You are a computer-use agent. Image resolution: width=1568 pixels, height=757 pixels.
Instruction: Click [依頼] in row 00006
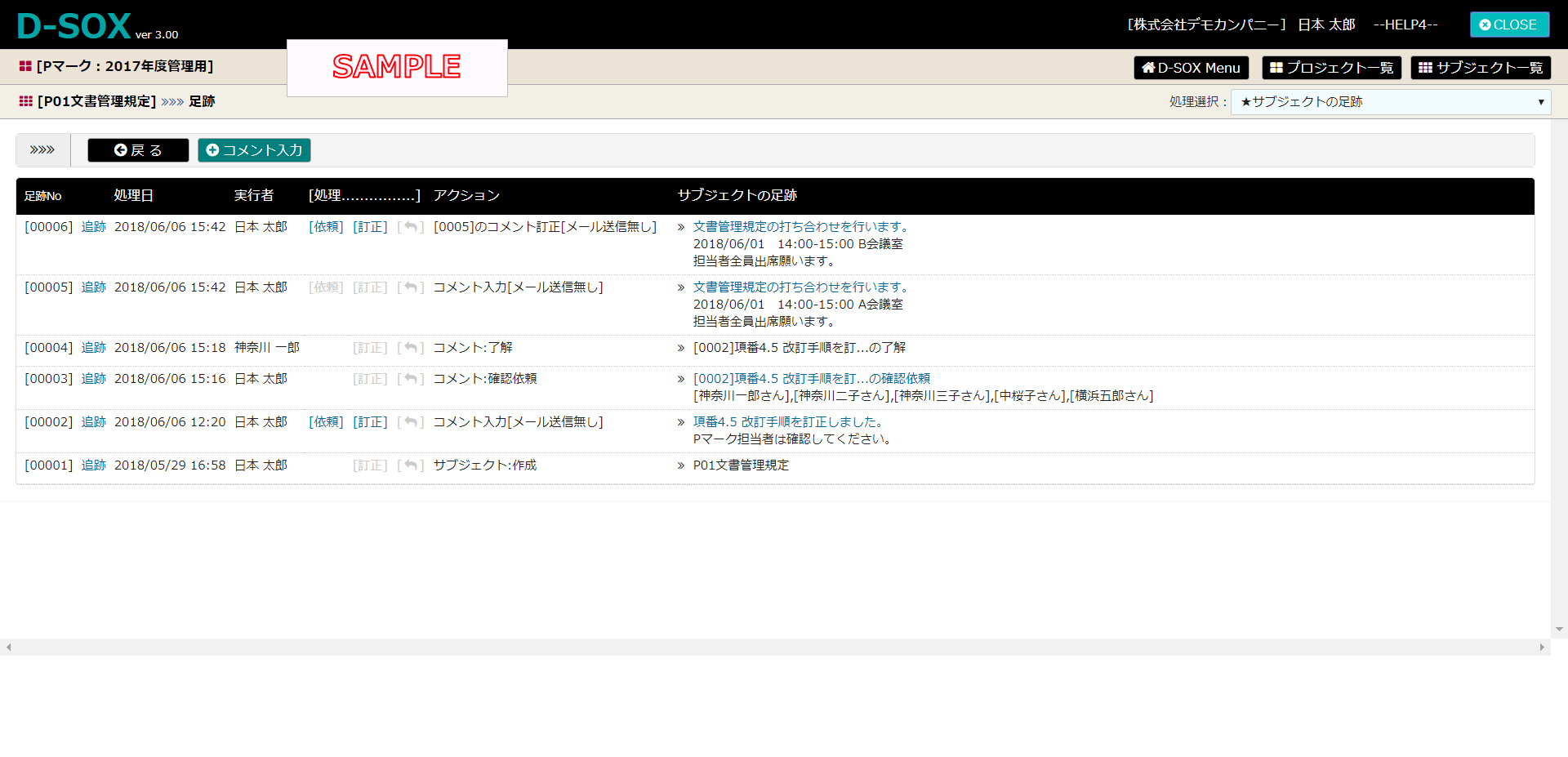326,227
